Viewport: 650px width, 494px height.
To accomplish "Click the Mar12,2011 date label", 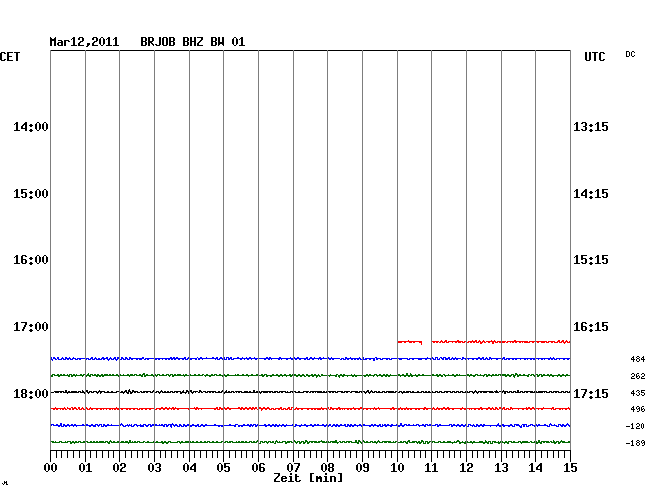I will [84, 42].
